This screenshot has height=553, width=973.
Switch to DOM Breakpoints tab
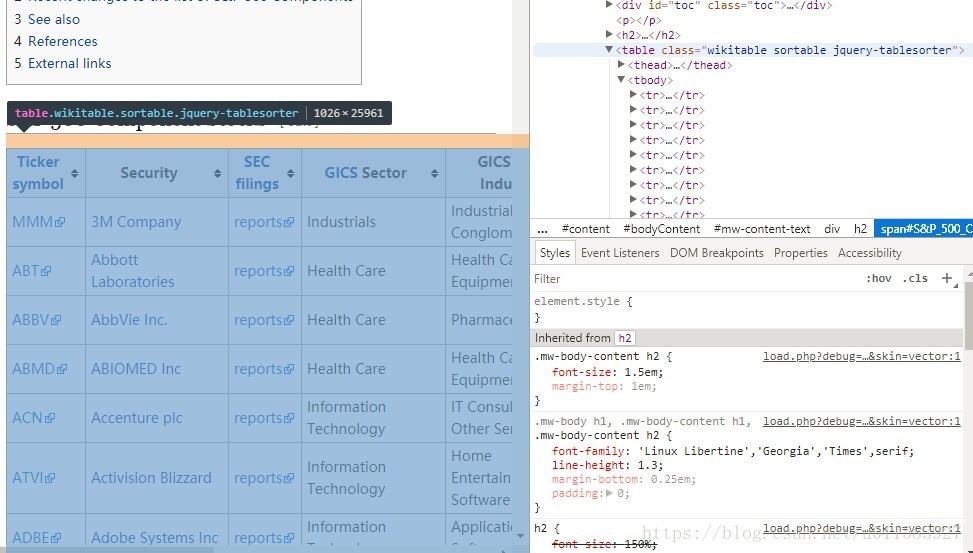coord(717,253)
